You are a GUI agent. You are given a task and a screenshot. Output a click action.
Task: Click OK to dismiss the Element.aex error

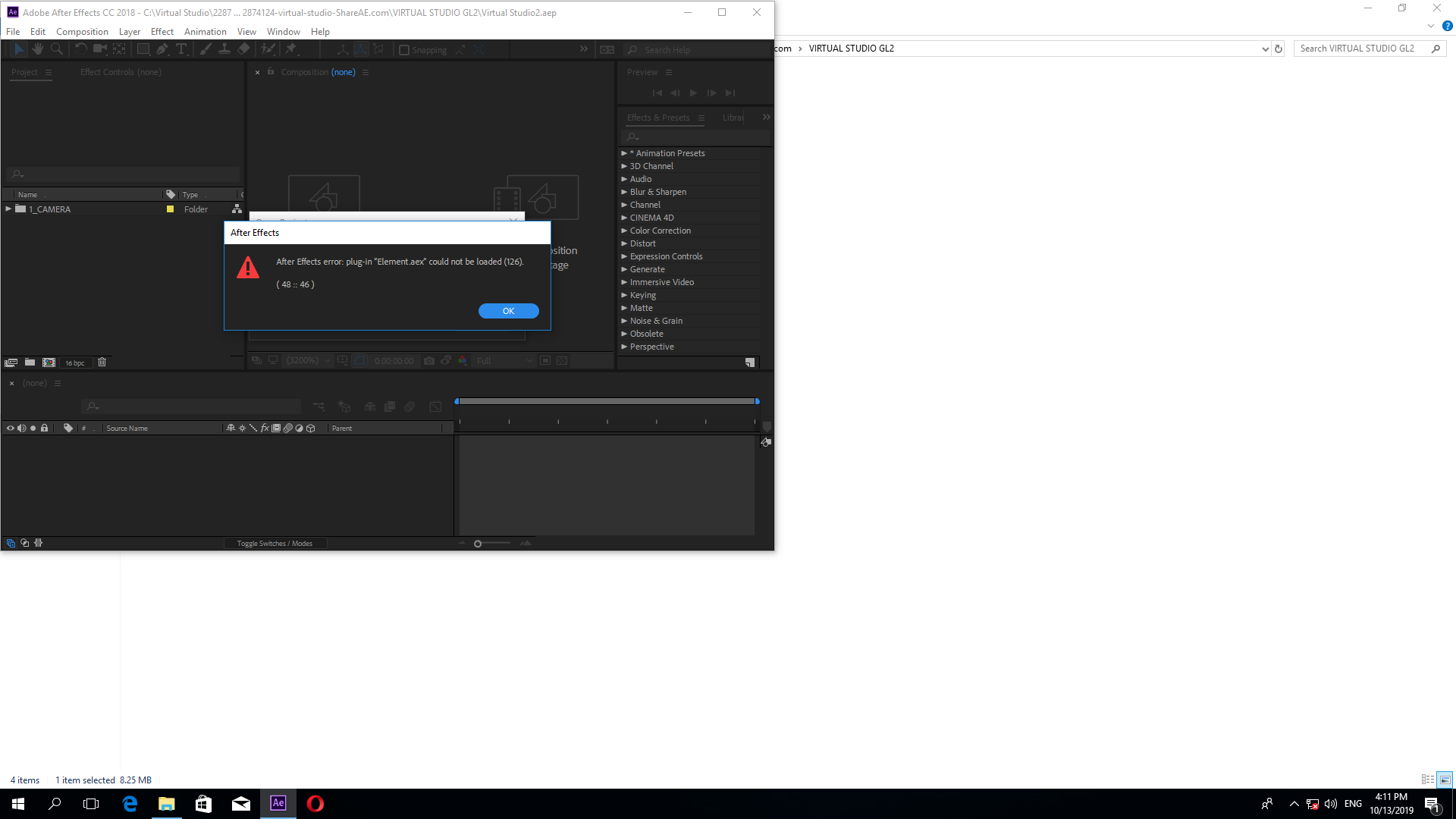(x=508, y=310)
